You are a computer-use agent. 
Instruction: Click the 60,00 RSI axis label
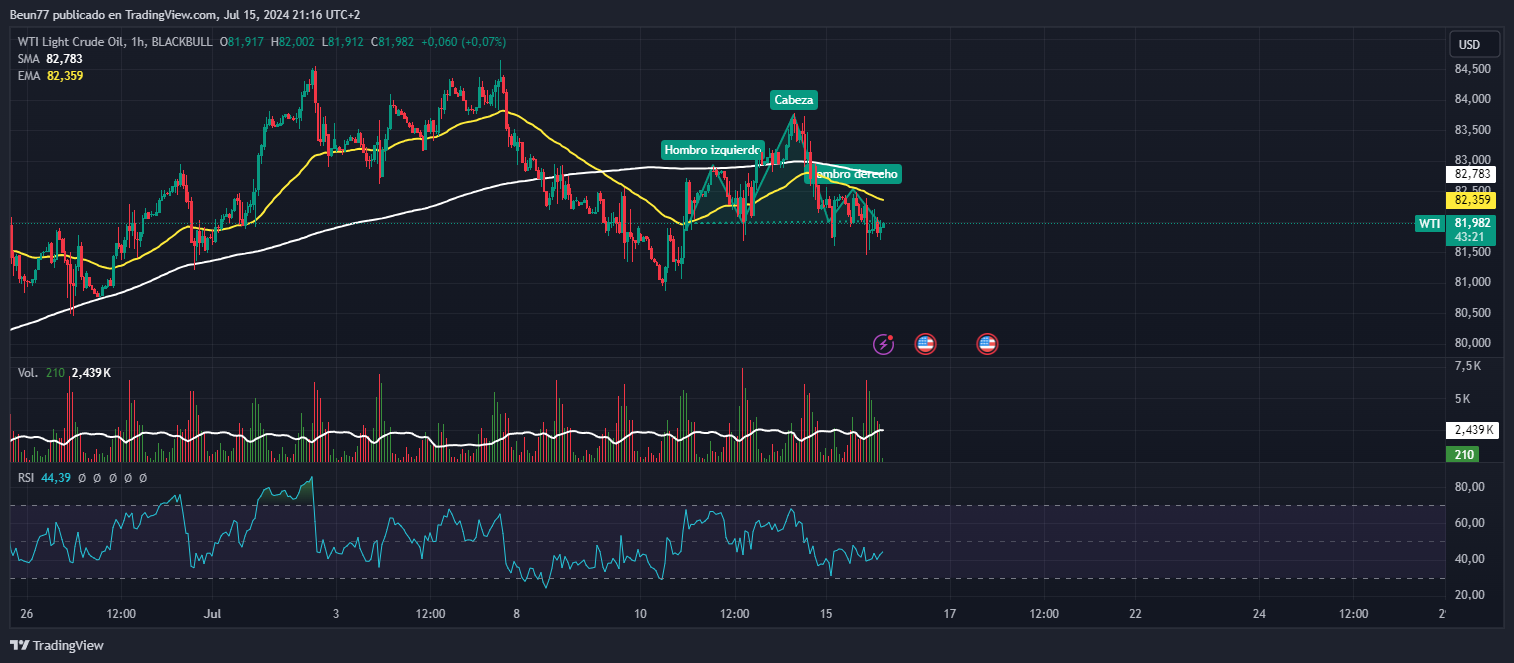click(x=1470, y=523)
